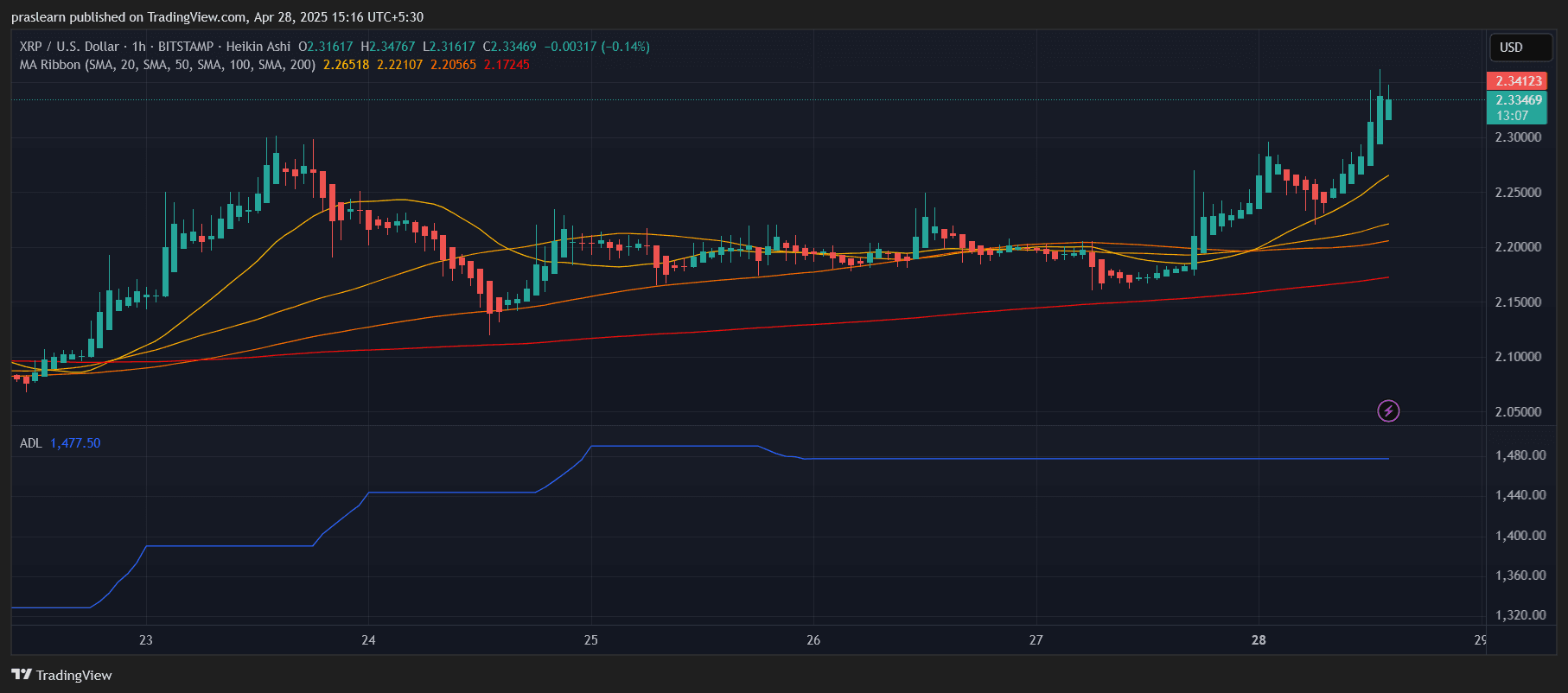Screen dimensions: 1568x693
Task: Click the close price C2.33469
Action: [510, 47]
